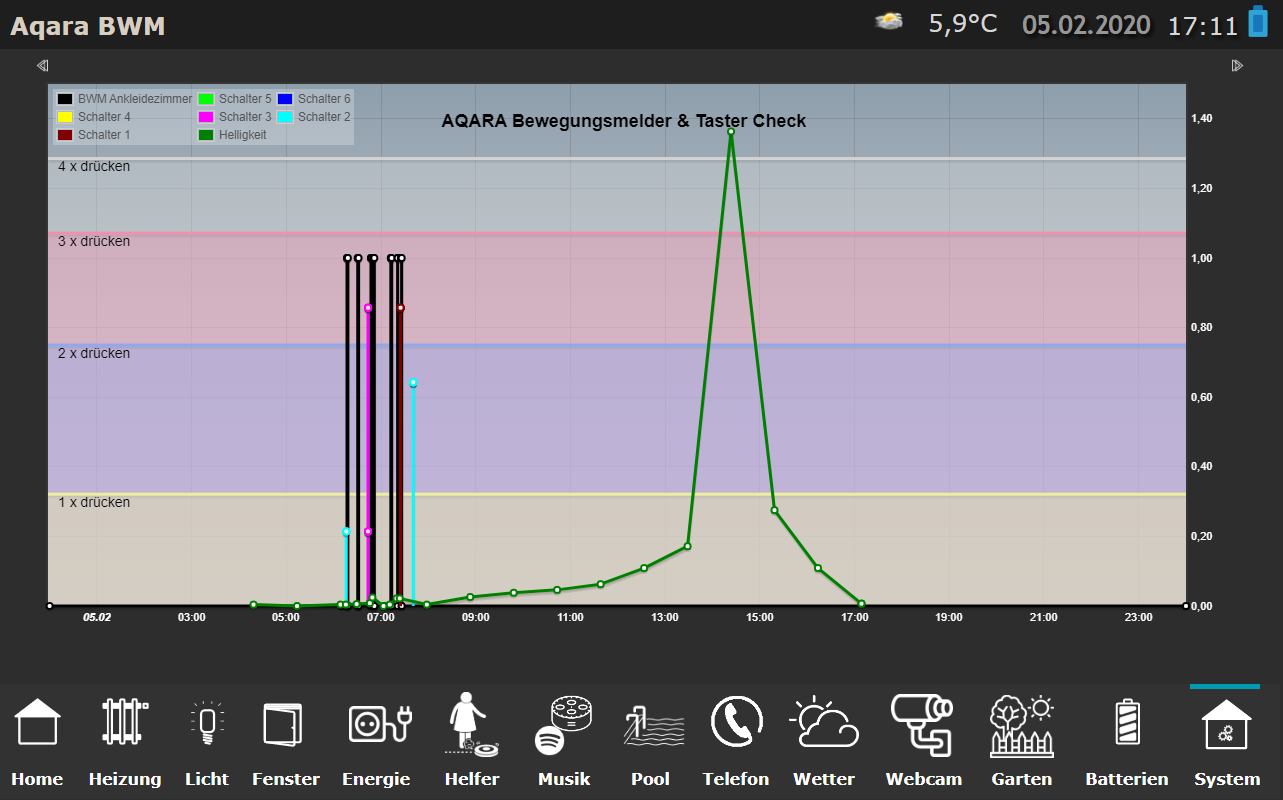1283x800 pixels.
Task: Click the blue battery status icon in header
Action: 1257,22
